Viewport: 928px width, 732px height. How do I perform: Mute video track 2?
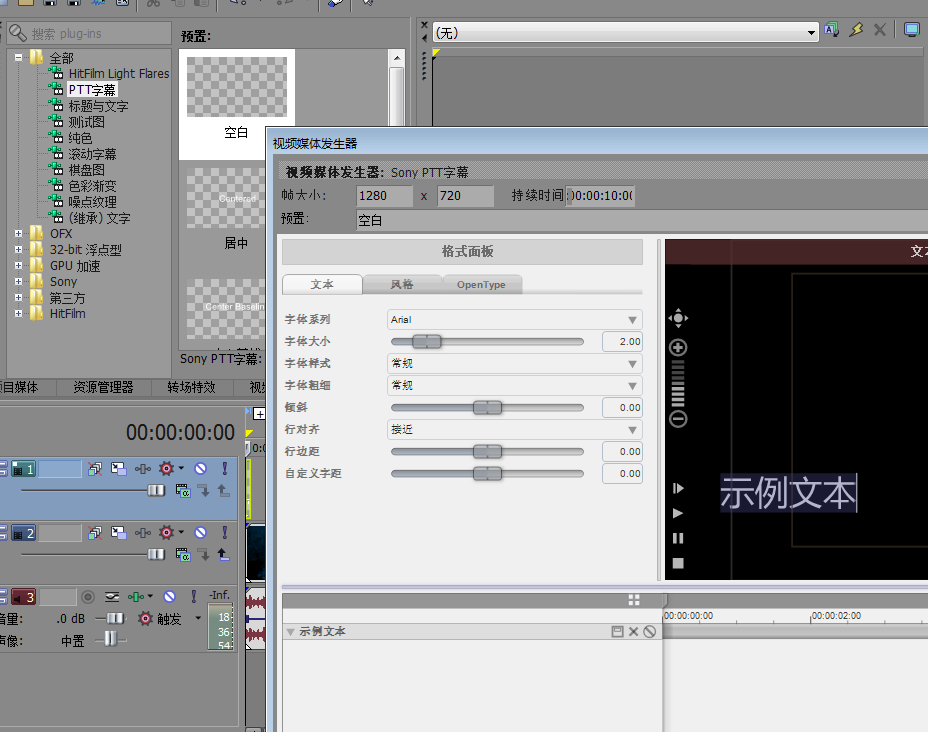pos(201,533)
